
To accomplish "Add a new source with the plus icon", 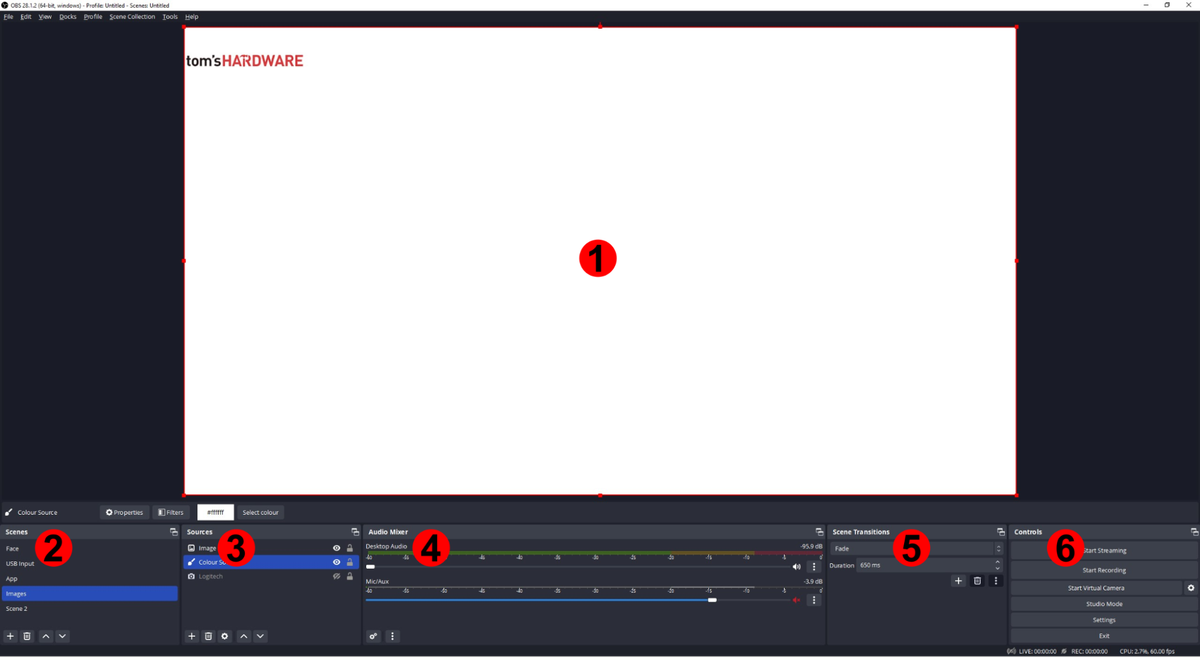I will [x=191, y=636].
